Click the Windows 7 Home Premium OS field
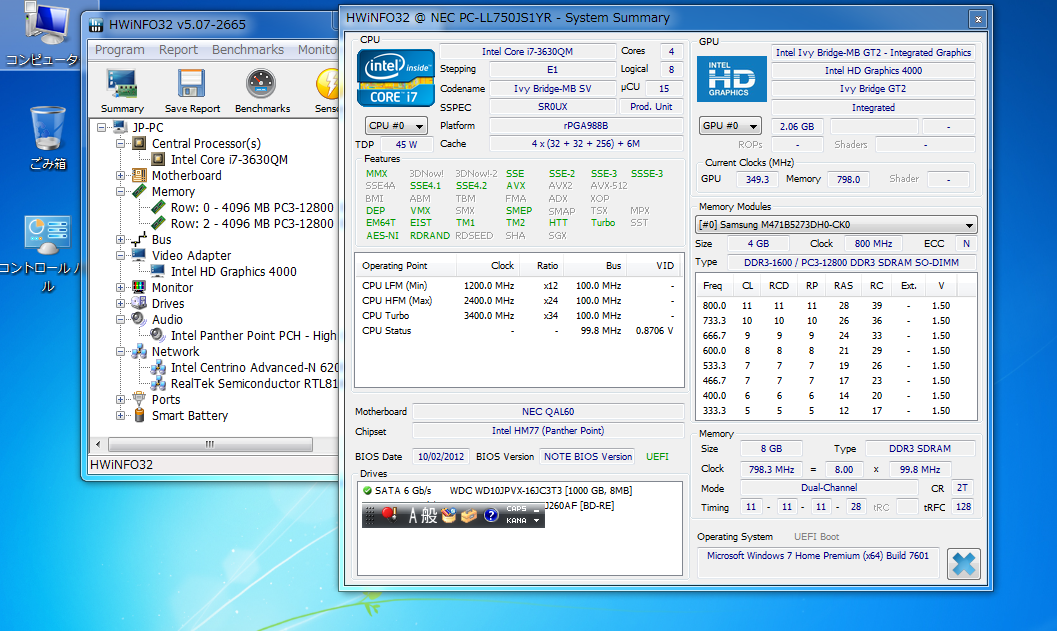Image resolution: width=1057 pixels, height=631 pixels. pyautogui.click(x=818, y=562)
